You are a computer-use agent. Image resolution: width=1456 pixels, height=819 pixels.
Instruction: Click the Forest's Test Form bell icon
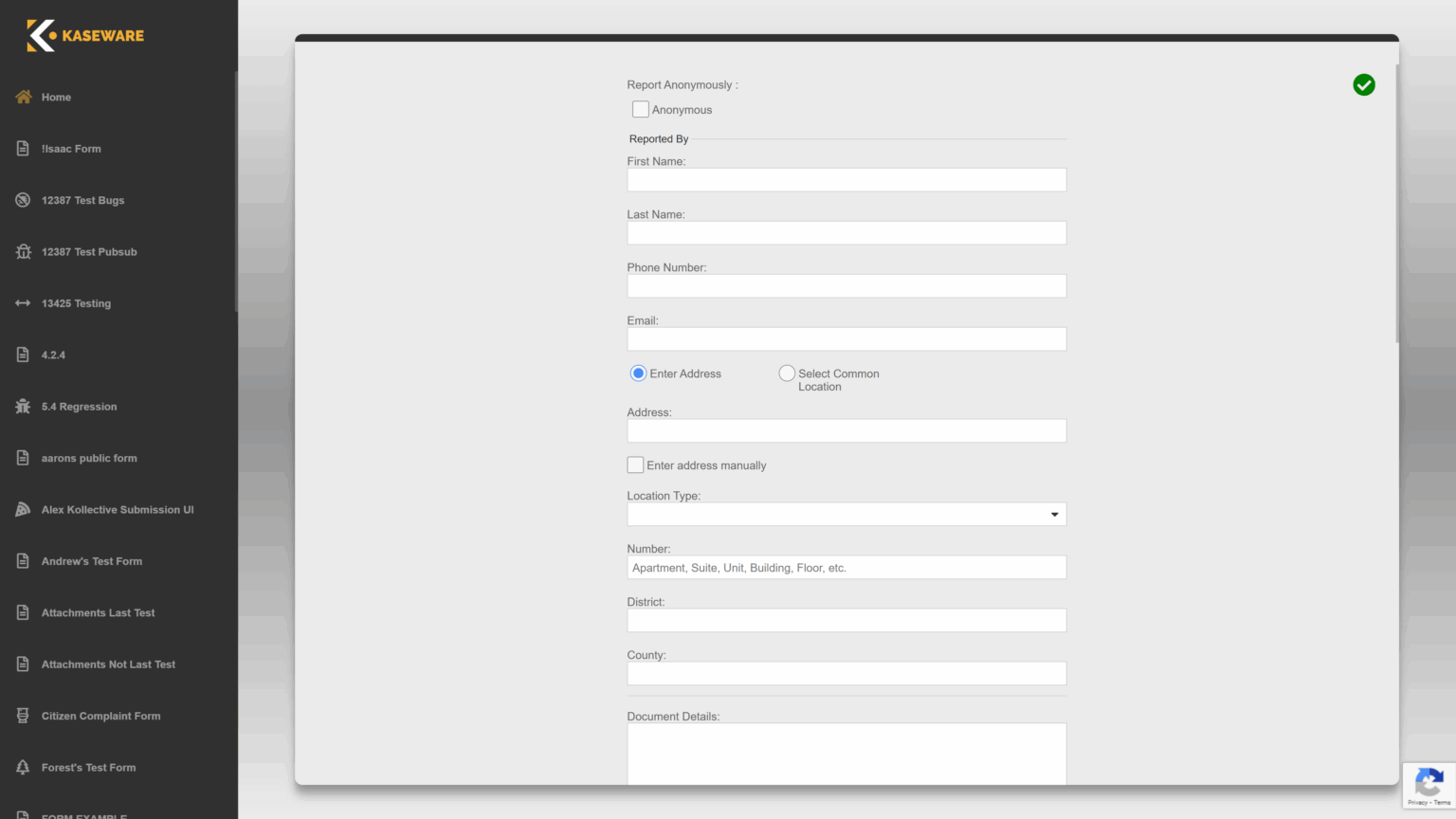tap(22, 767)
